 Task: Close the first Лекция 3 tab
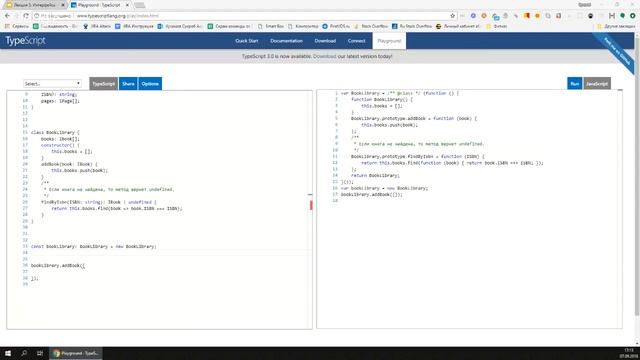(x=63, y=5)
